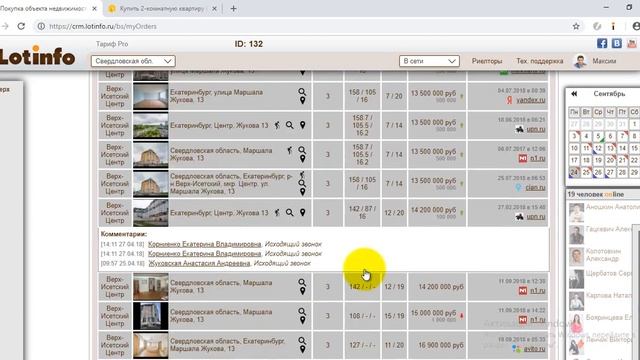Click map pin icon in cian.ru listing row
Viewport: 640px width, 360px height.
pos(302,191)
